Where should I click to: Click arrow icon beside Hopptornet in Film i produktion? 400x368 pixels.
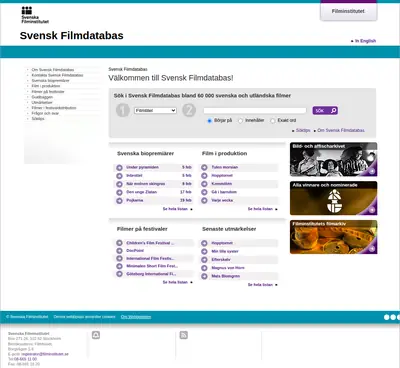(204, 176)
